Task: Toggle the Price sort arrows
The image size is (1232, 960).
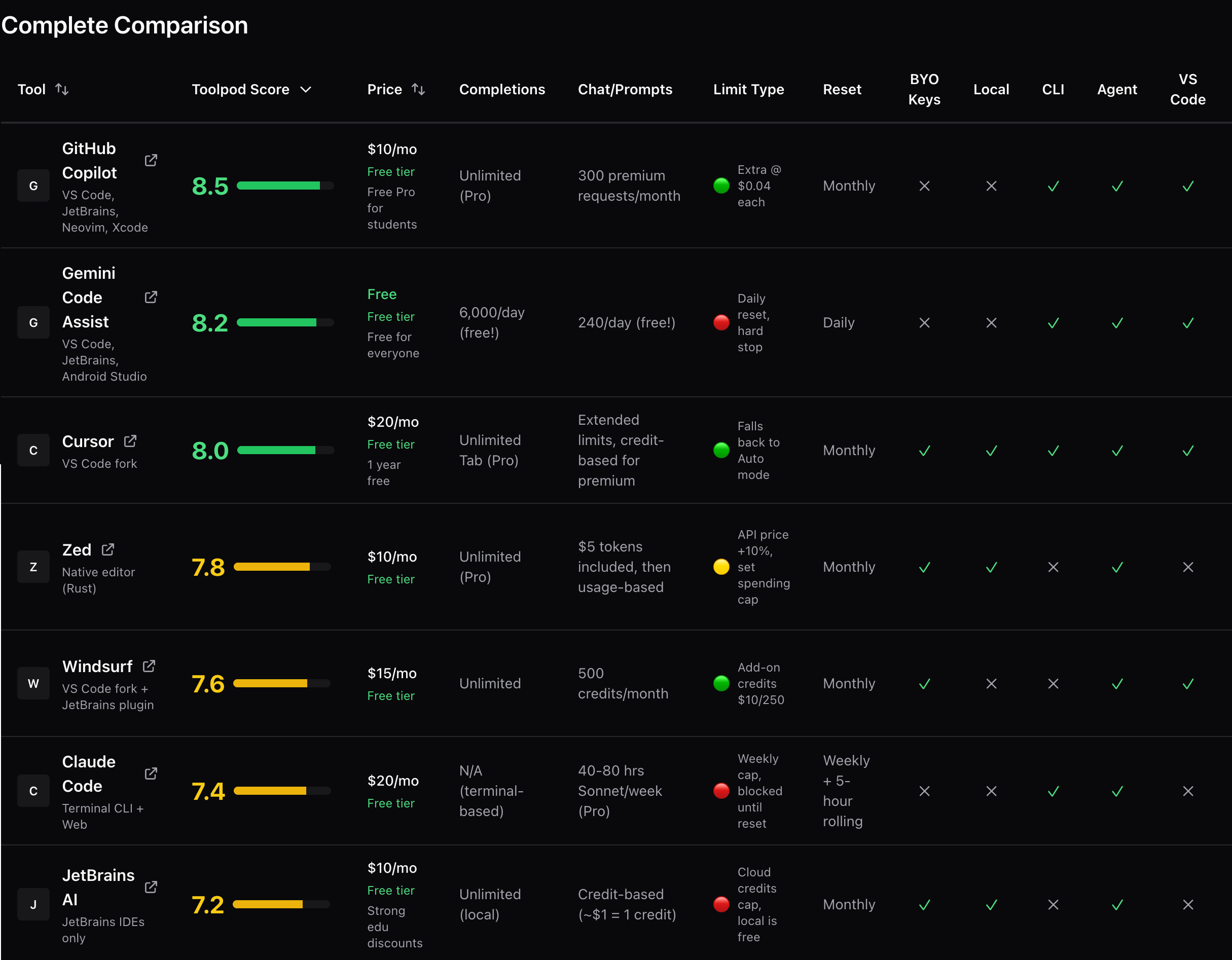Action: pyautogui.click(x=419, y=89)
